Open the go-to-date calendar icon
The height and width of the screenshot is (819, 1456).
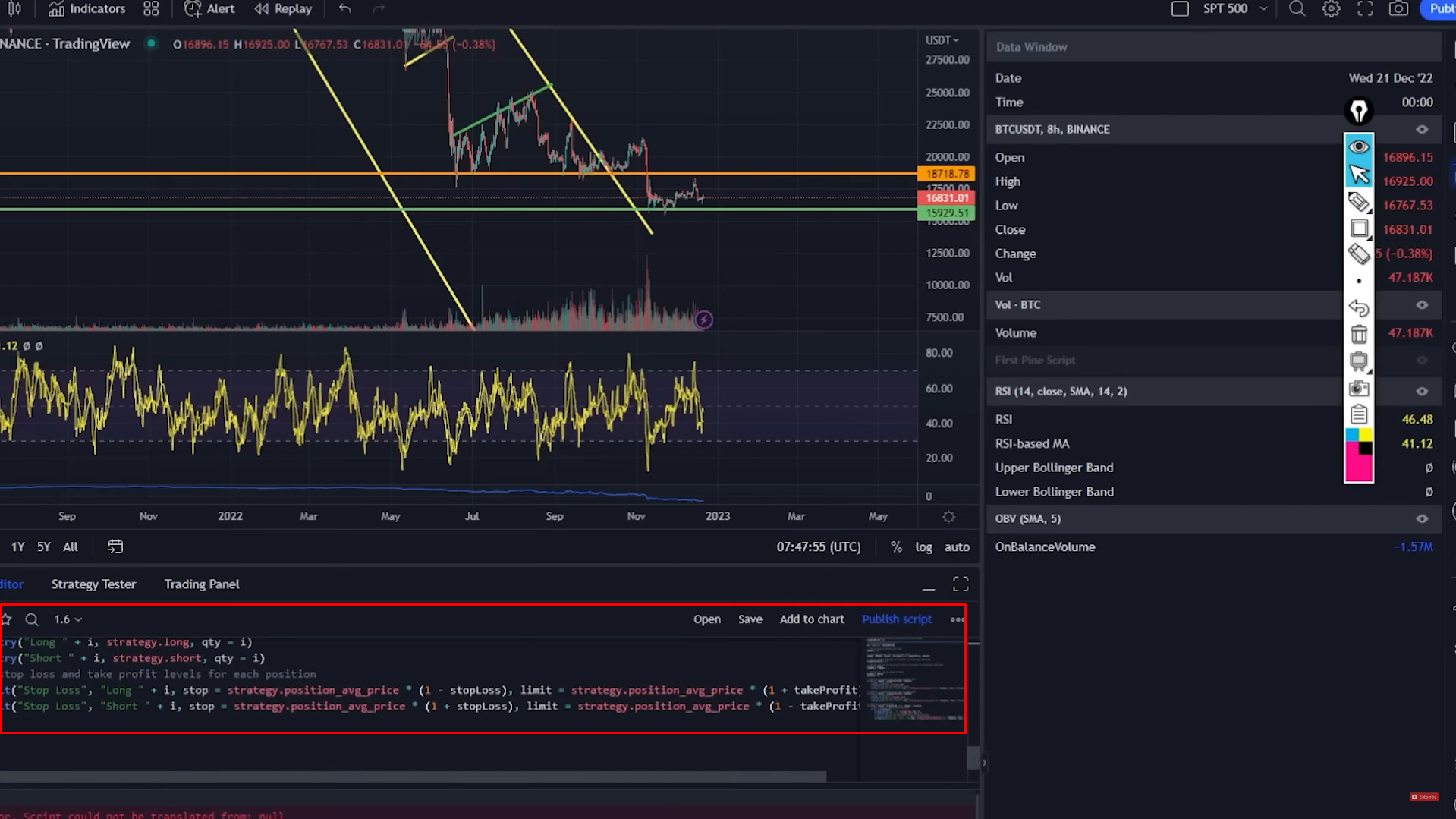[x=115, y=547]
